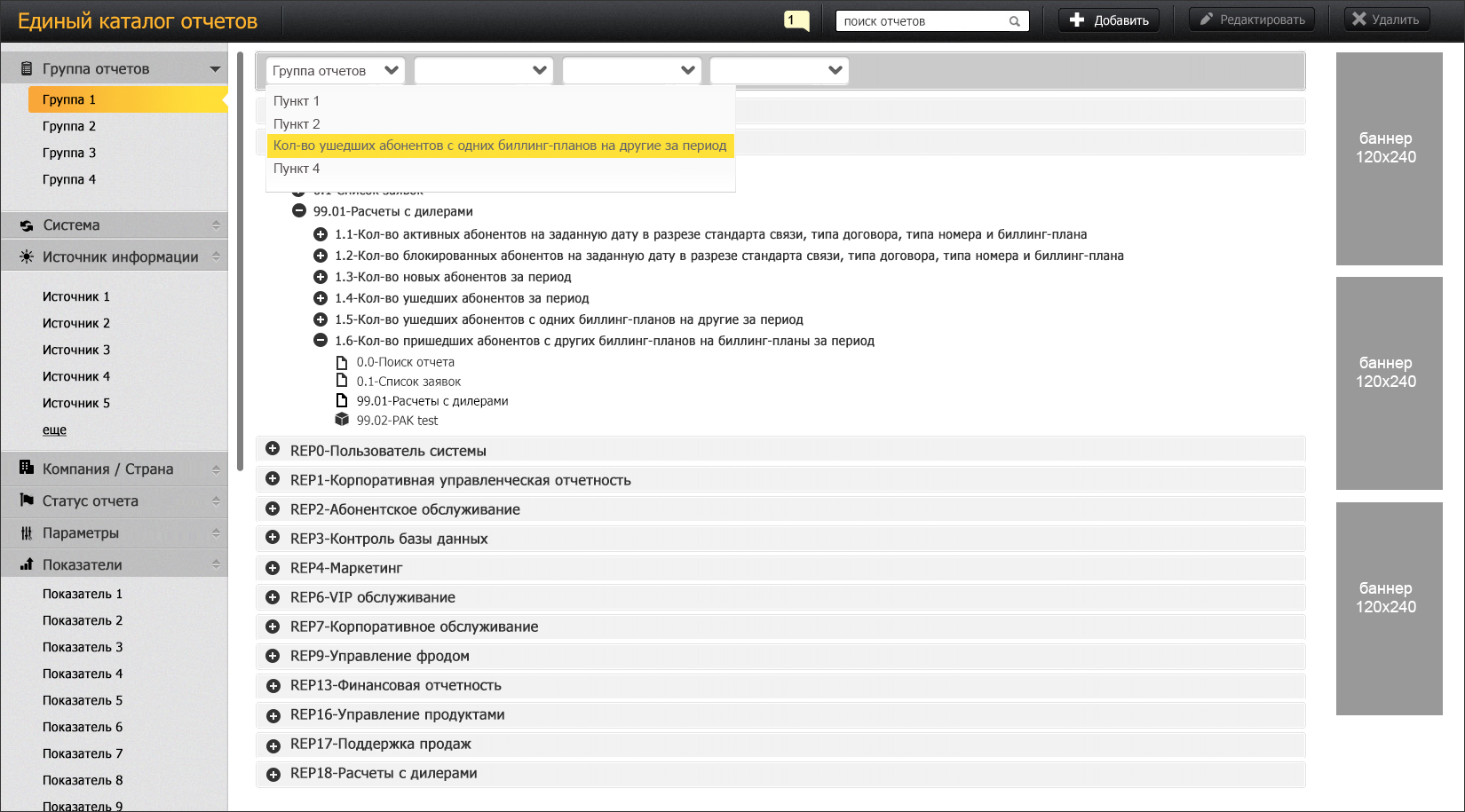1465x812 pixels.
Task: Click document icon beside 0.1-Список заявок
Action: 342,382
